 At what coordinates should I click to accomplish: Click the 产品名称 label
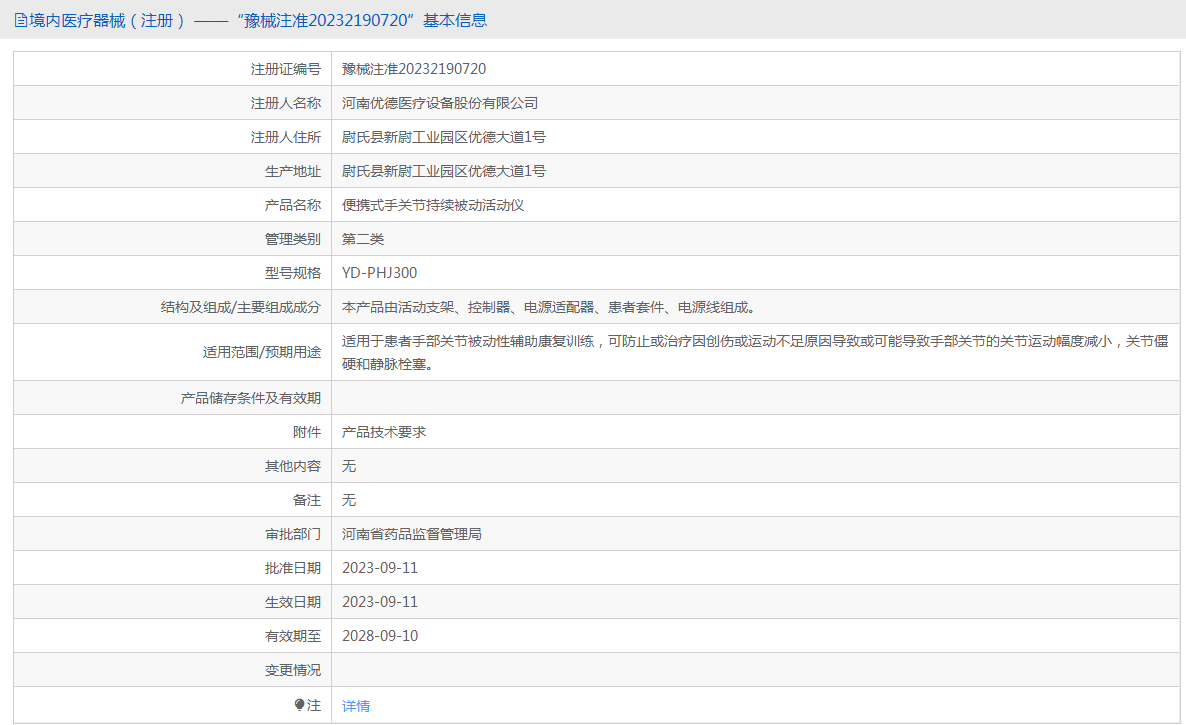(293, 205)
